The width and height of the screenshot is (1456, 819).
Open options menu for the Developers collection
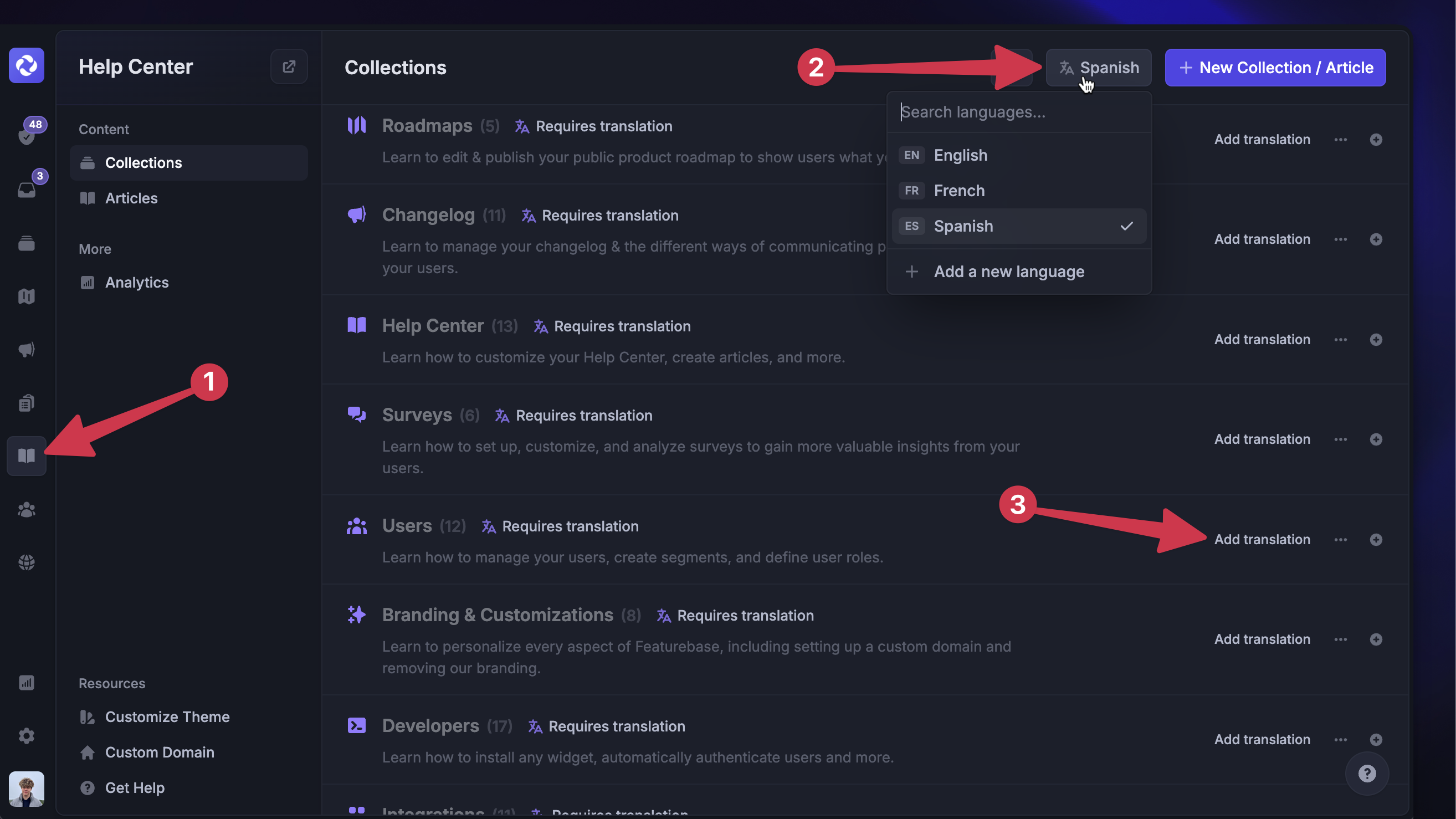tap(1341, 739)
